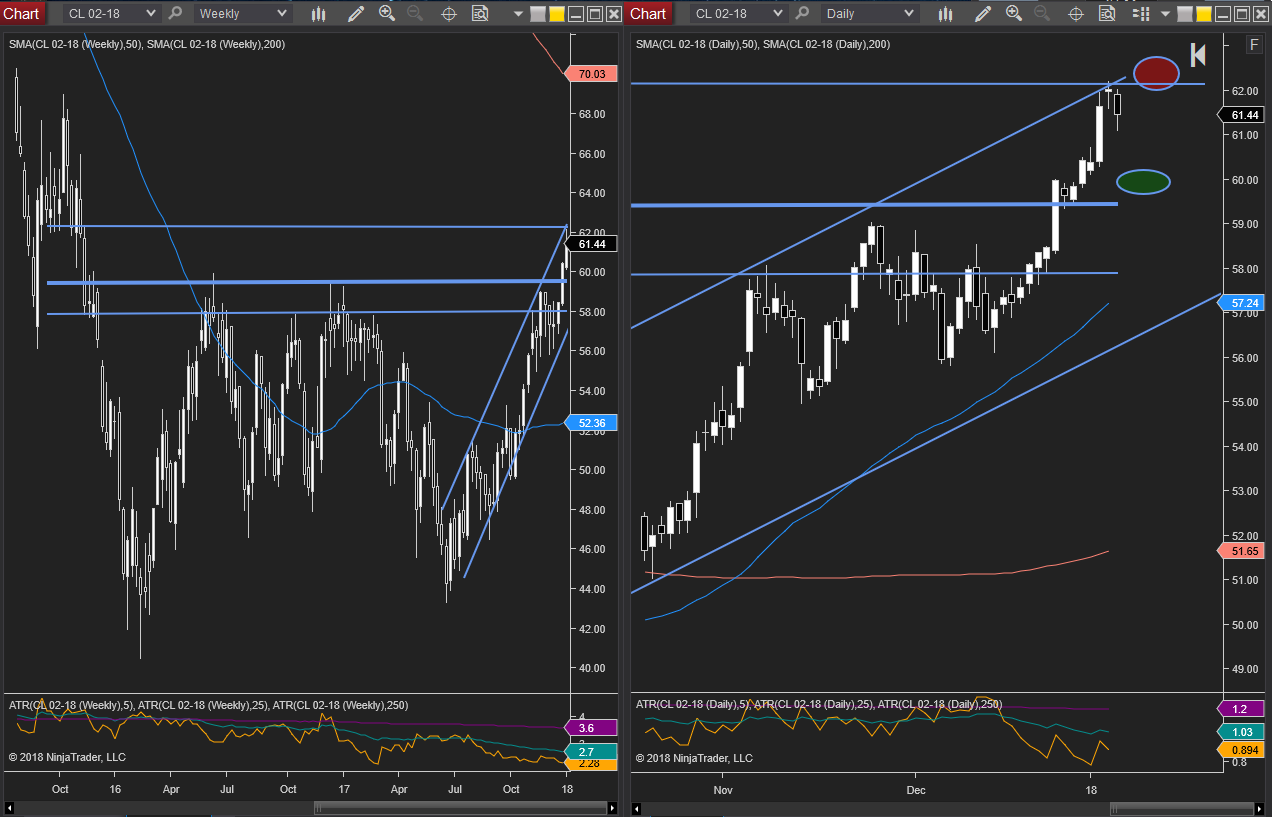Viewport: 1272px width, 817px height.
Task: Click yellow interval link swatch in Daily chart
Action: pos(1204,14)
